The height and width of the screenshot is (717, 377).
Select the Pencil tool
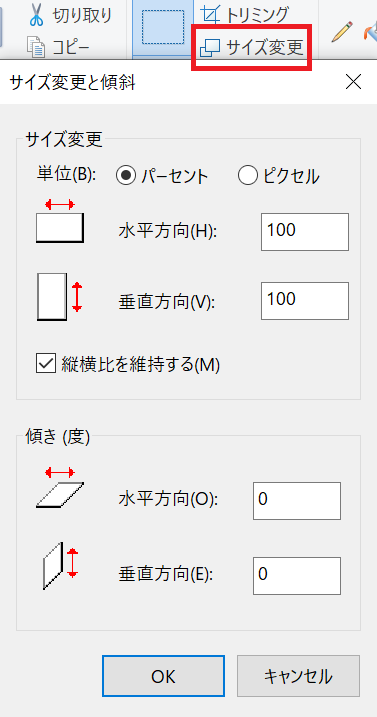(342, 31)
